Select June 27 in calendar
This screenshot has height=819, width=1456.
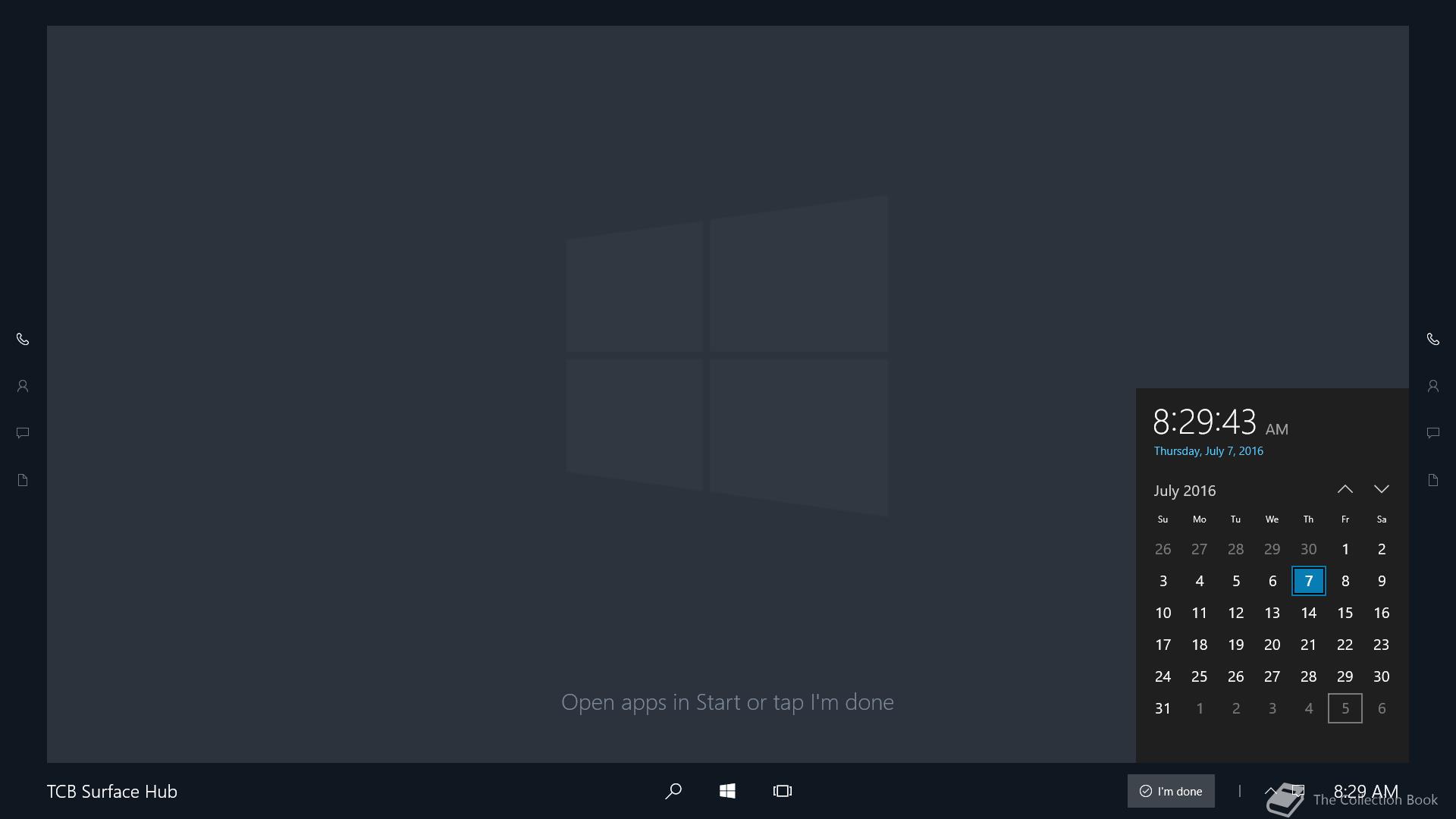1200,549
